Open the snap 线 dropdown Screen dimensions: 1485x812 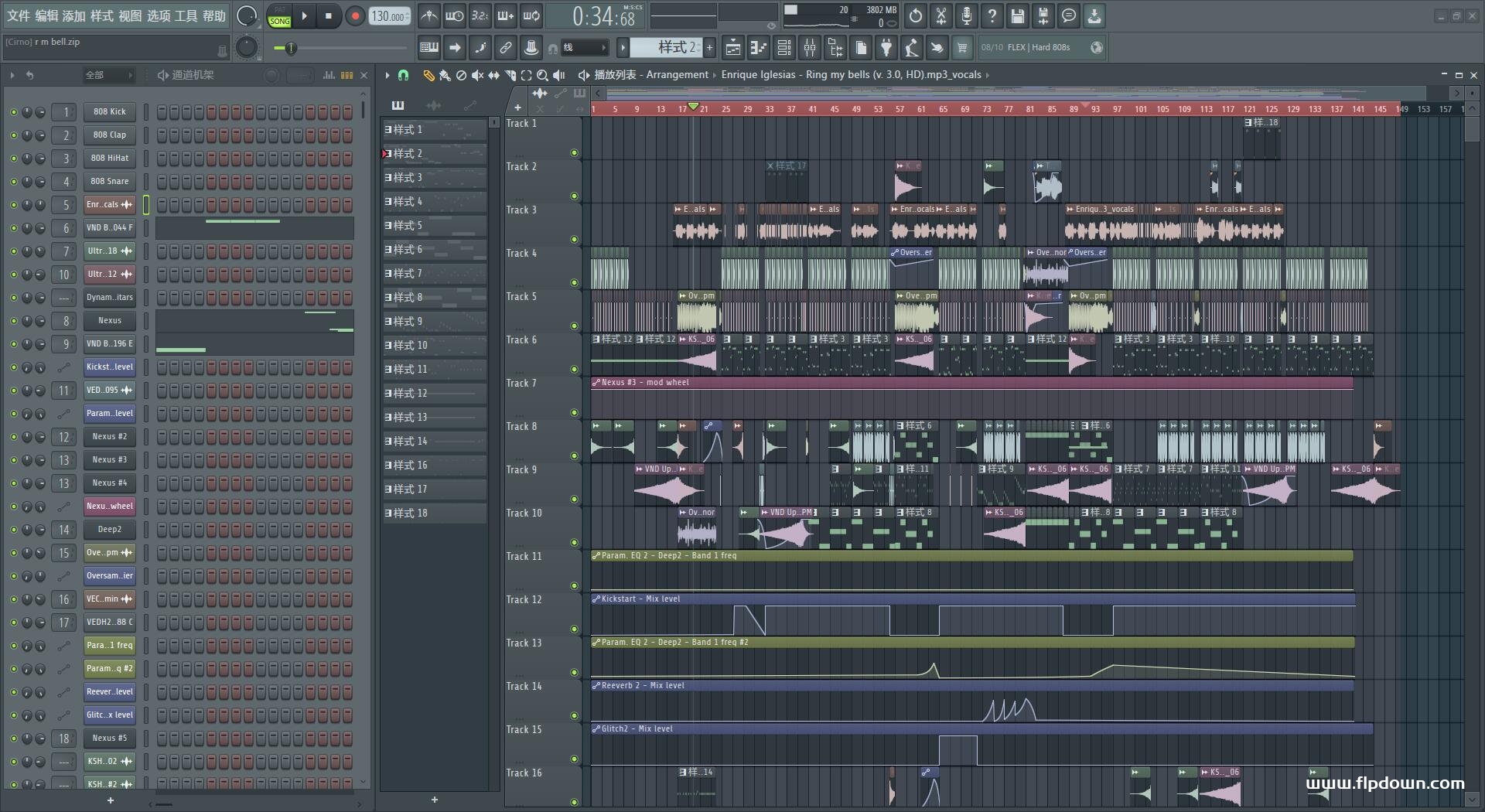click(x=584, y=48)
